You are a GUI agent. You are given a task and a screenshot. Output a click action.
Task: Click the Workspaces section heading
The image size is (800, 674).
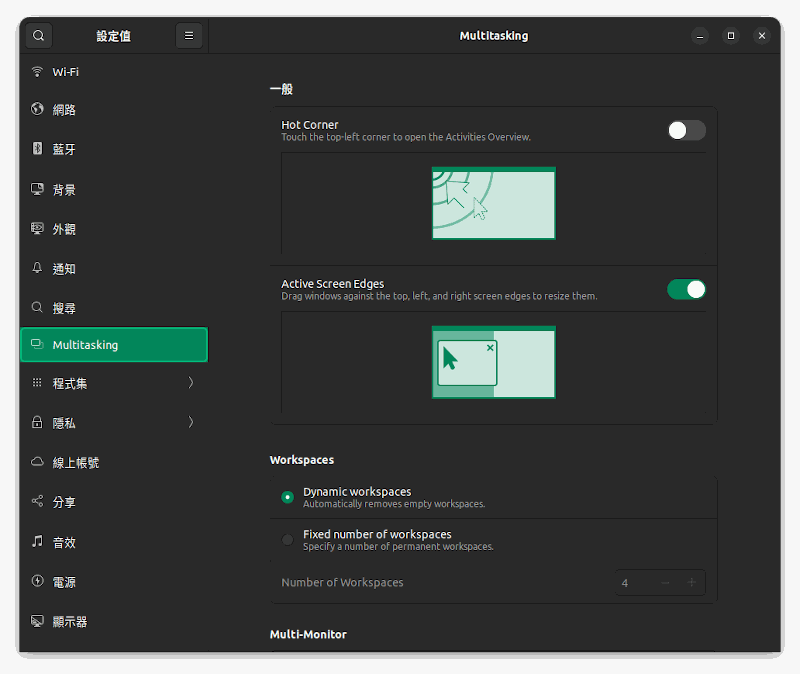coord(302,460)
